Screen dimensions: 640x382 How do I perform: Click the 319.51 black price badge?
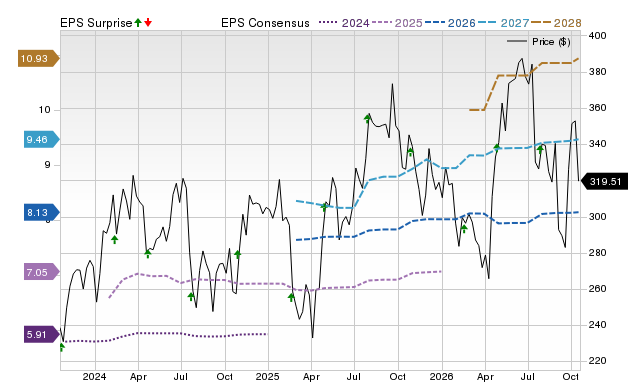tap(604, 181)
